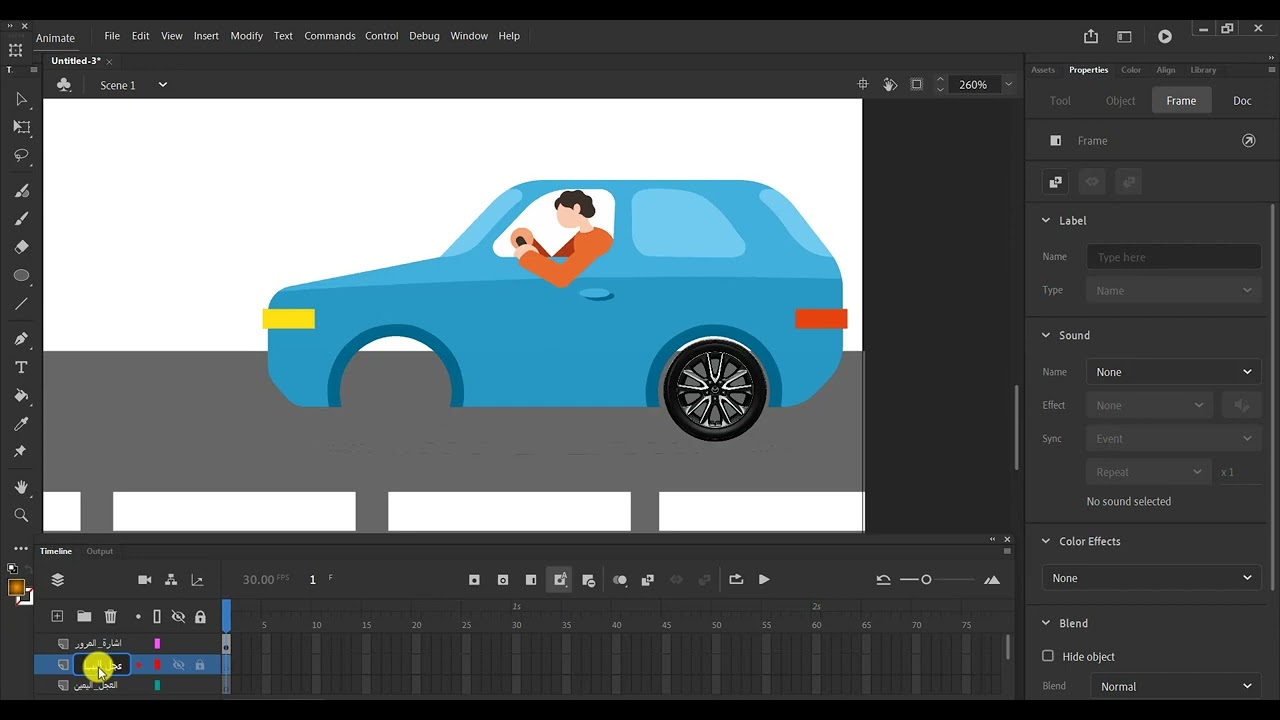Collapse the Color Effects section
Image resolution: width=1280 pixels, height=720 pixels.
click(x=1046, y=541)
